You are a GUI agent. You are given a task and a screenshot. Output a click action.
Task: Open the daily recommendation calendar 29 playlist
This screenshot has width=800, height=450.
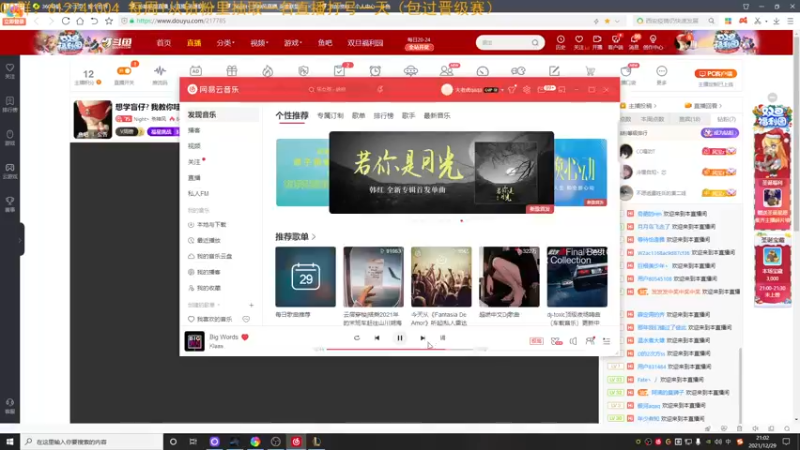(x=306, y=277)
